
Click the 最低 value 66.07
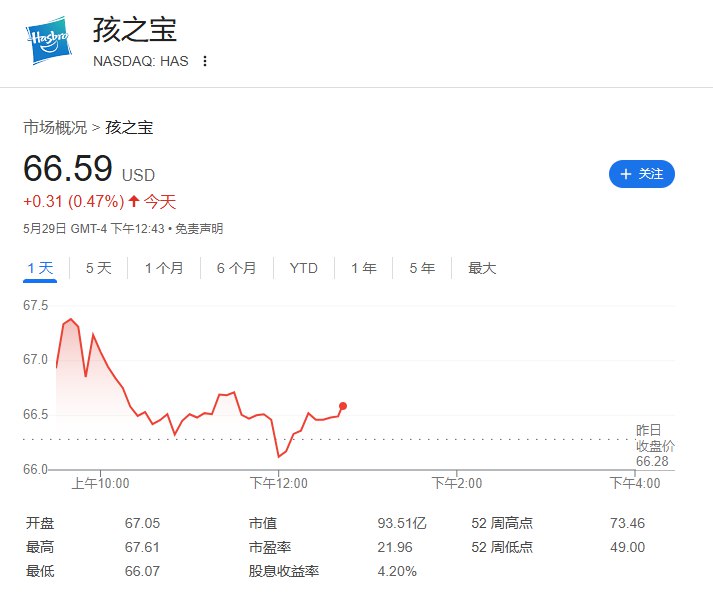coord(142,571)
